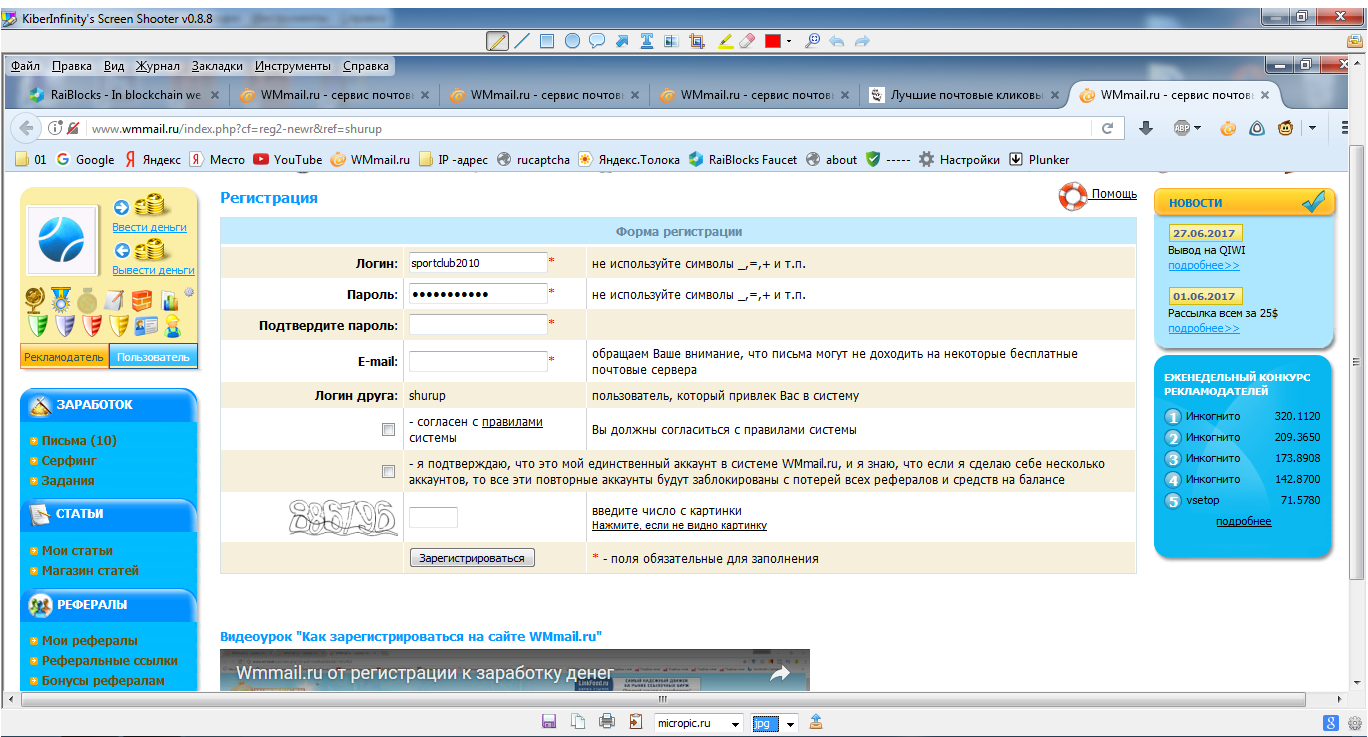Open the Файл menu
This screenshot has height=737, width=1368.
click(x=25, y=66)
